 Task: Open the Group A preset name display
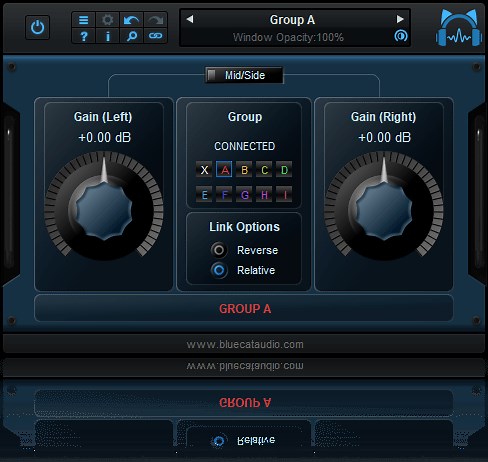292,20
